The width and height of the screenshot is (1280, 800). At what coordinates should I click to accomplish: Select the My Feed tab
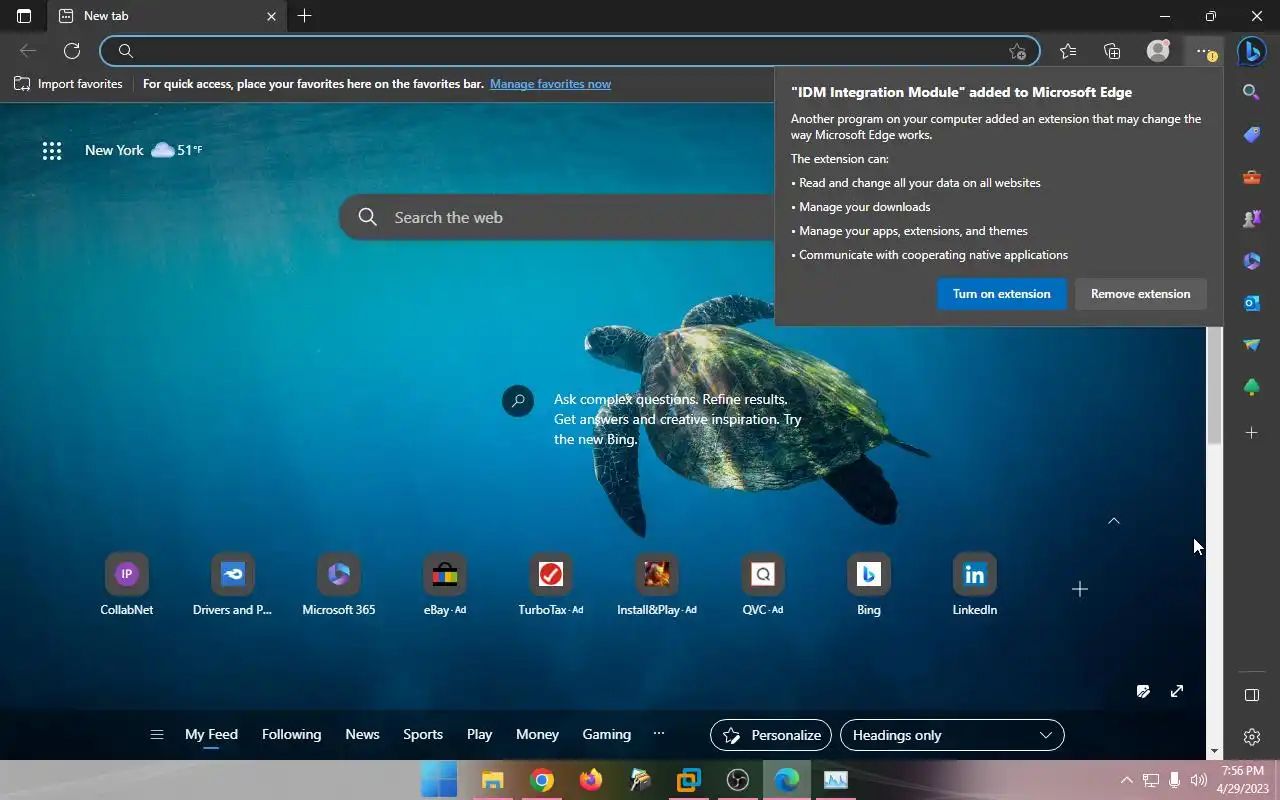point(211,734)
